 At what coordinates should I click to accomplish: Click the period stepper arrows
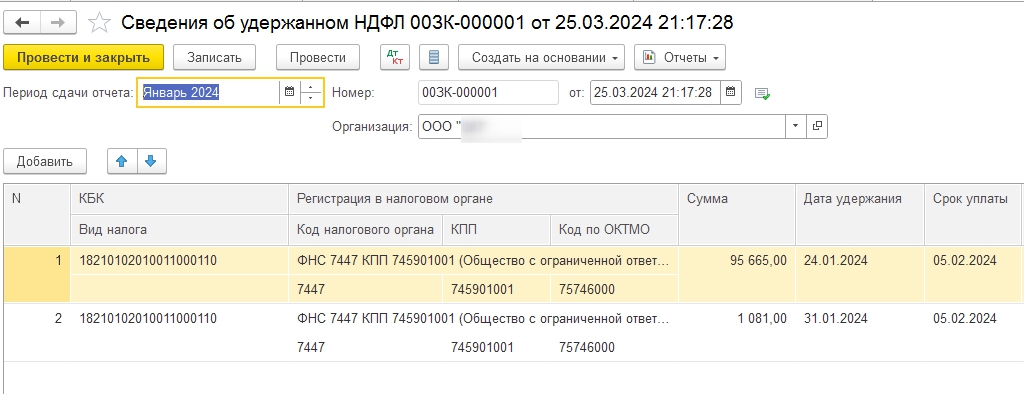(x=311, y=92)
